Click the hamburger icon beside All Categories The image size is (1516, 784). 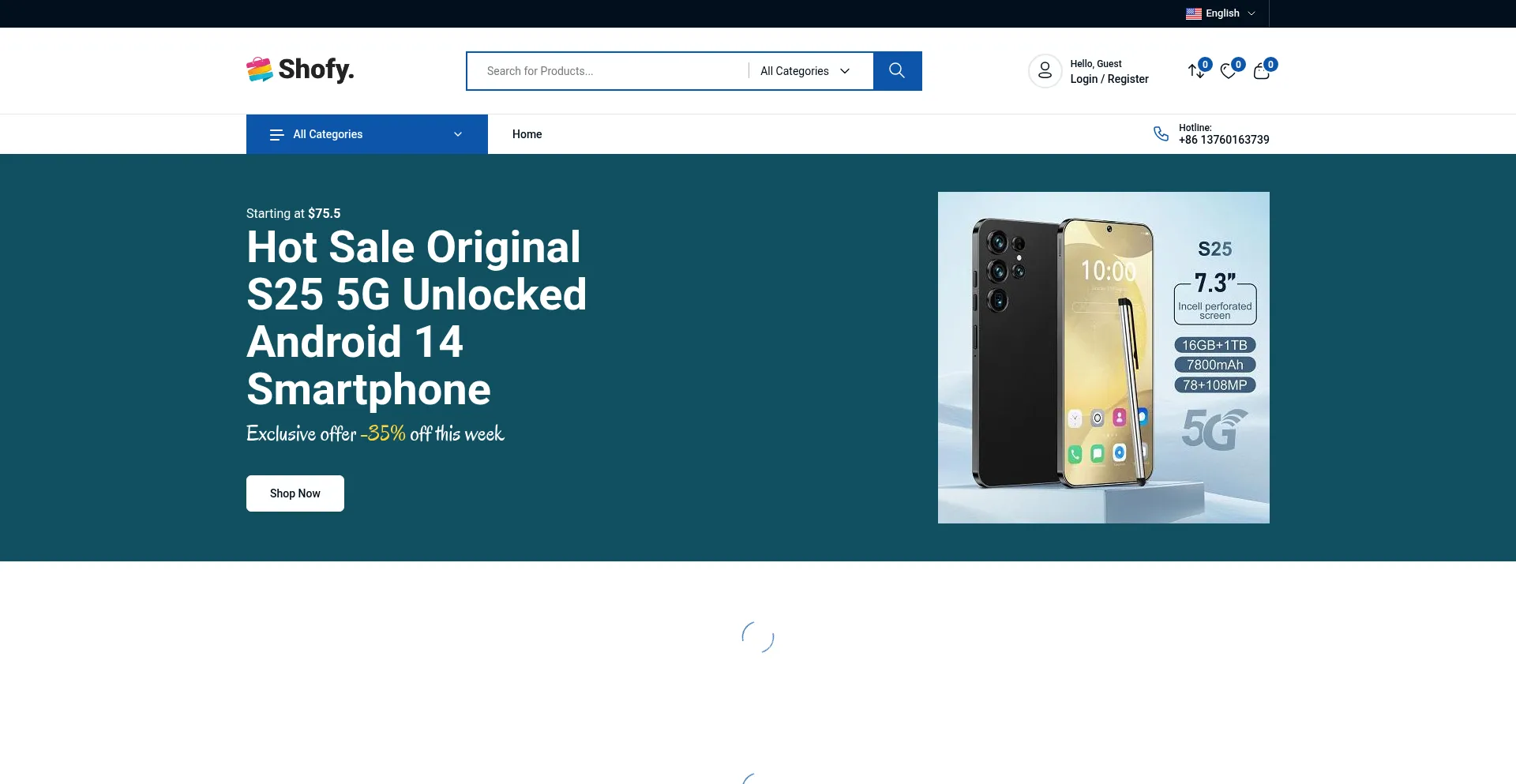[276, 135]
